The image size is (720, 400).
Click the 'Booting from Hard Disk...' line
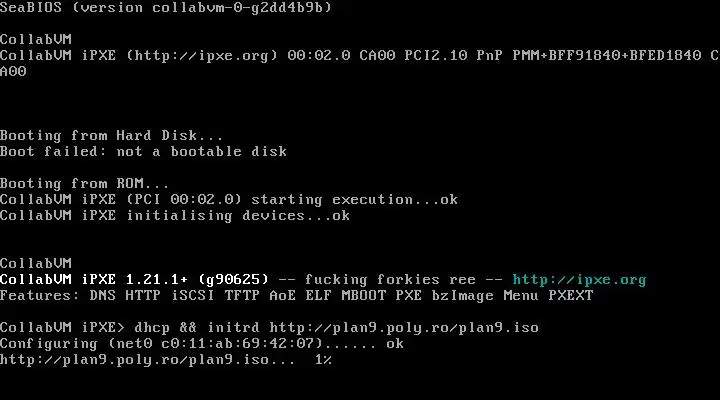(x=111, y=135)
